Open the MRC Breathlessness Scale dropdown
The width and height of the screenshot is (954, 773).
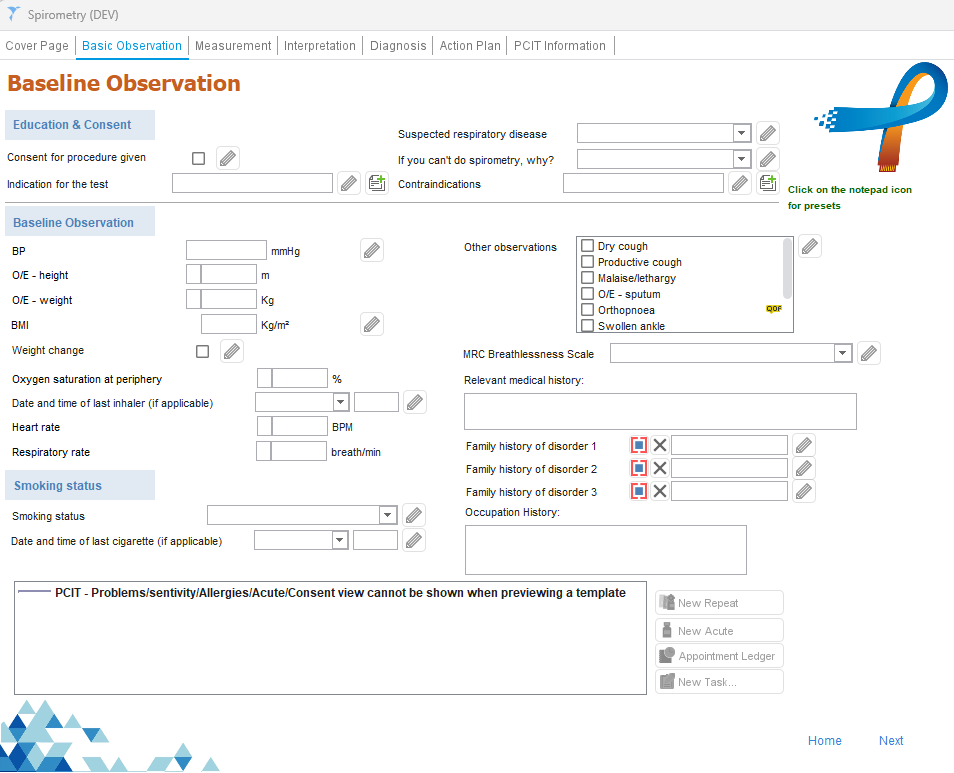(x=843, y=353)
